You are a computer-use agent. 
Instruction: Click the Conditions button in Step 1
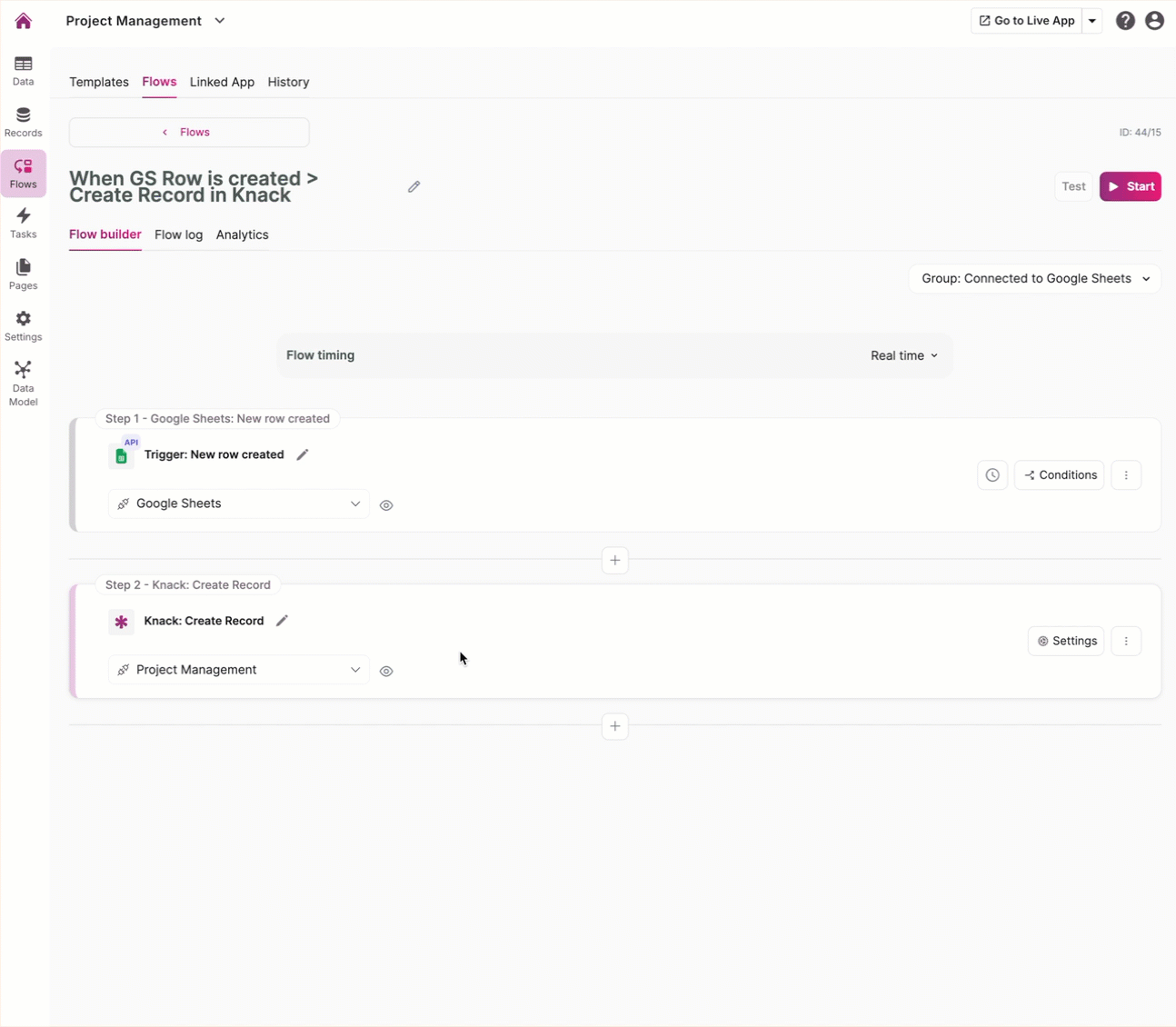tap(1059, 475)
